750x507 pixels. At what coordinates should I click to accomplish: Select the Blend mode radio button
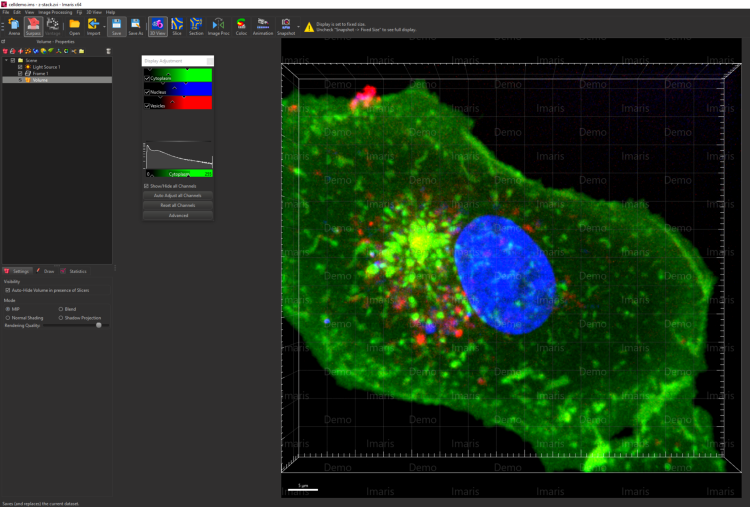(x=61, y=309)
